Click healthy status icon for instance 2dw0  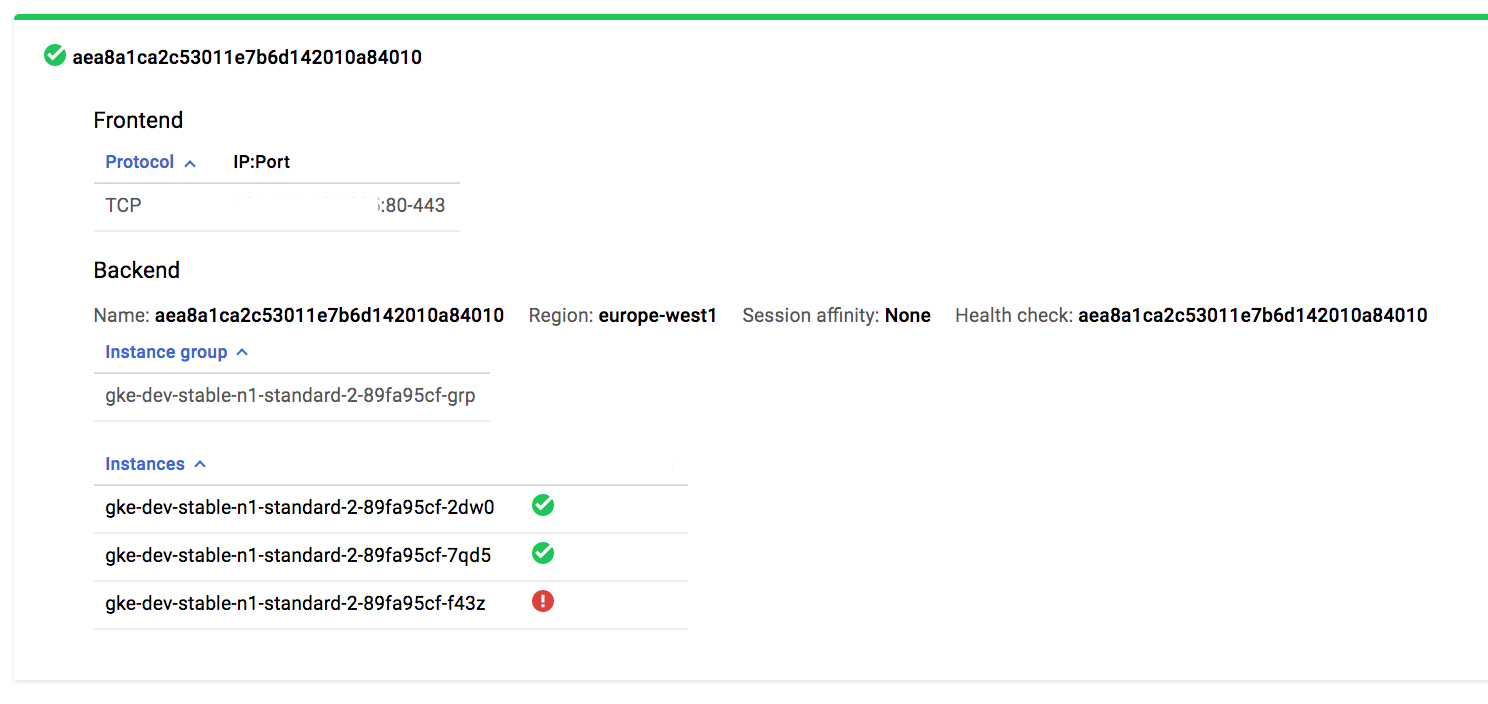pos(543,505)
